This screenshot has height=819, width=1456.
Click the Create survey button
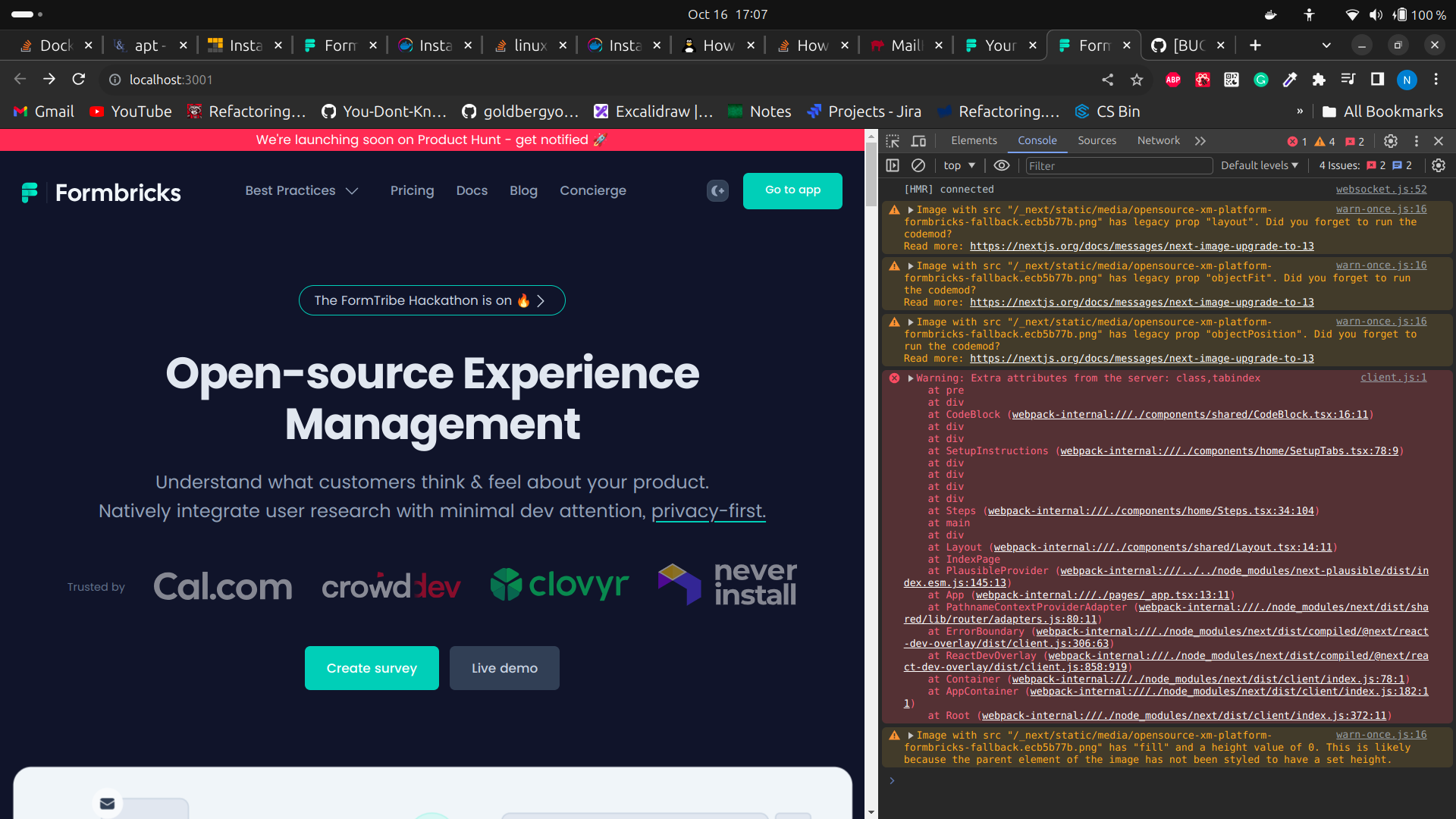coord(372,668)
